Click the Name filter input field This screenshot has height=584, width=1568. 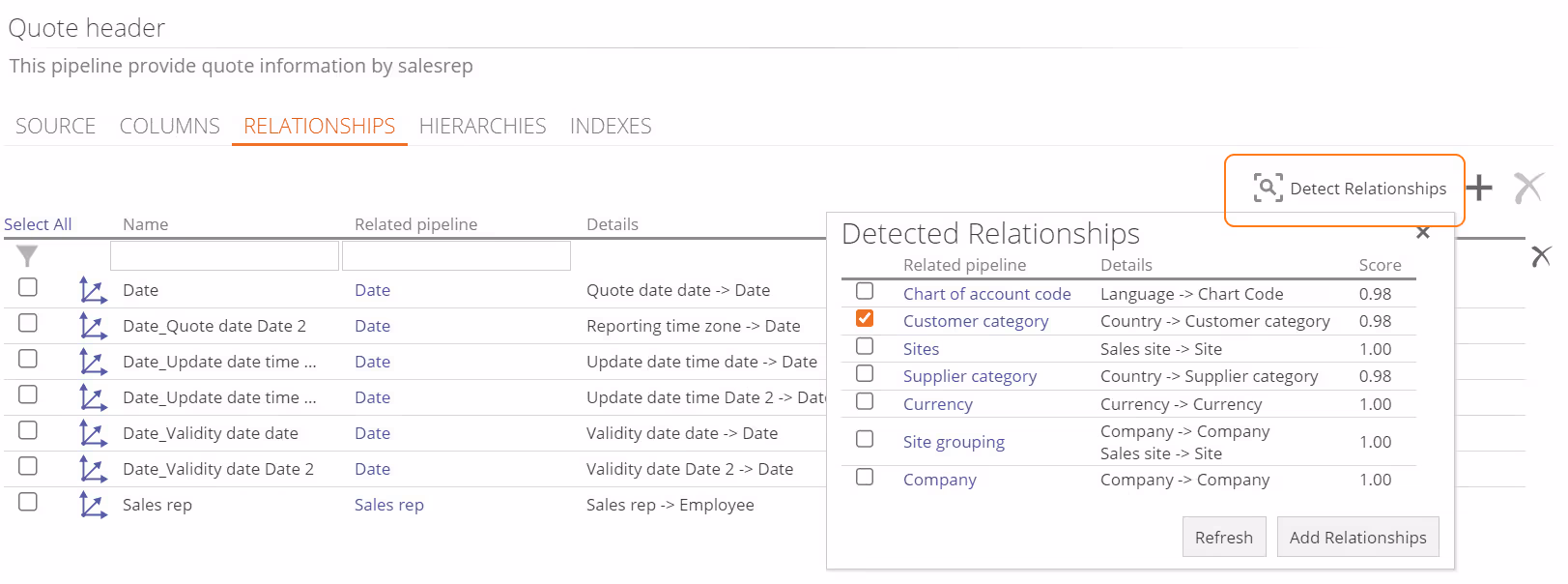(x=224, y=256)
